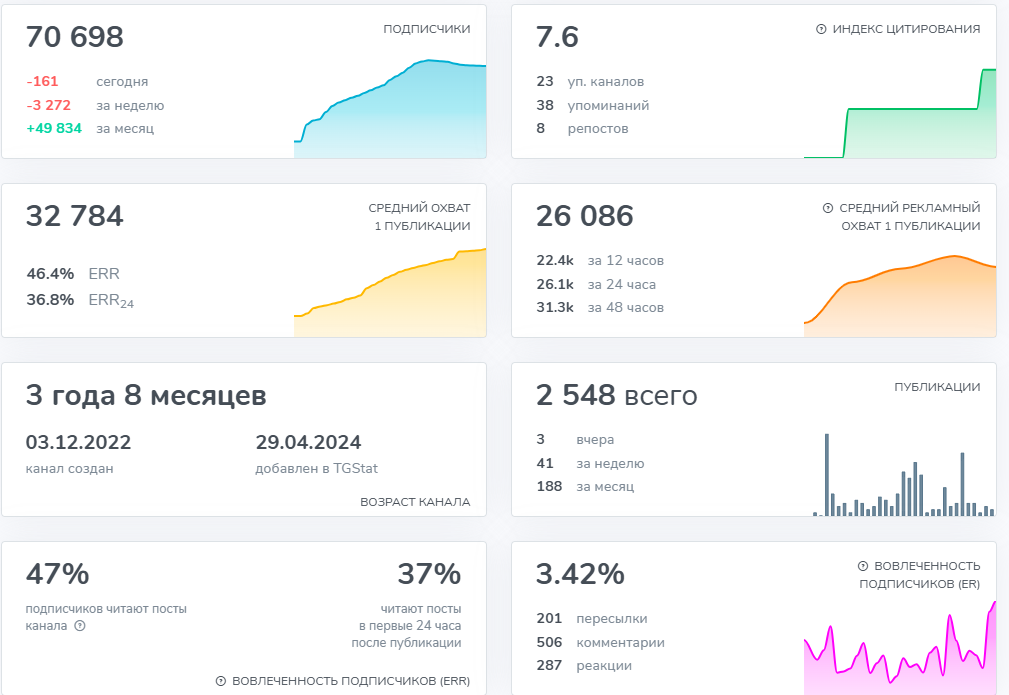Click the subscriber count 70 698
Viewport: 1009px width, 695px height.
[x=75, y=37]
